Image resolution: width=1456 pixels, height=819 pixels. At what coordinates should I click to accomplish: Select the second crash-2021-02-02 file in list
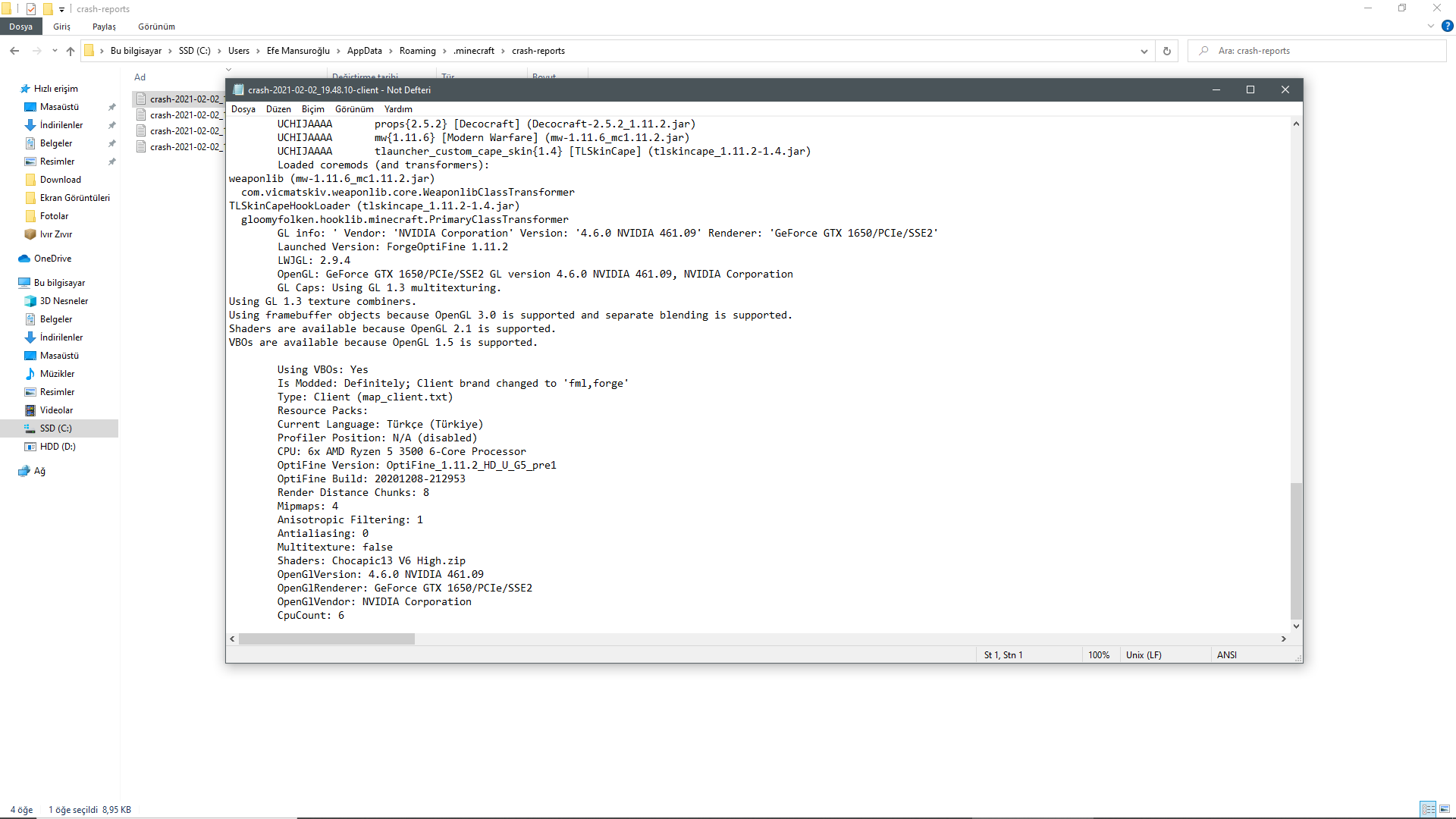click(x=179, y=115)
